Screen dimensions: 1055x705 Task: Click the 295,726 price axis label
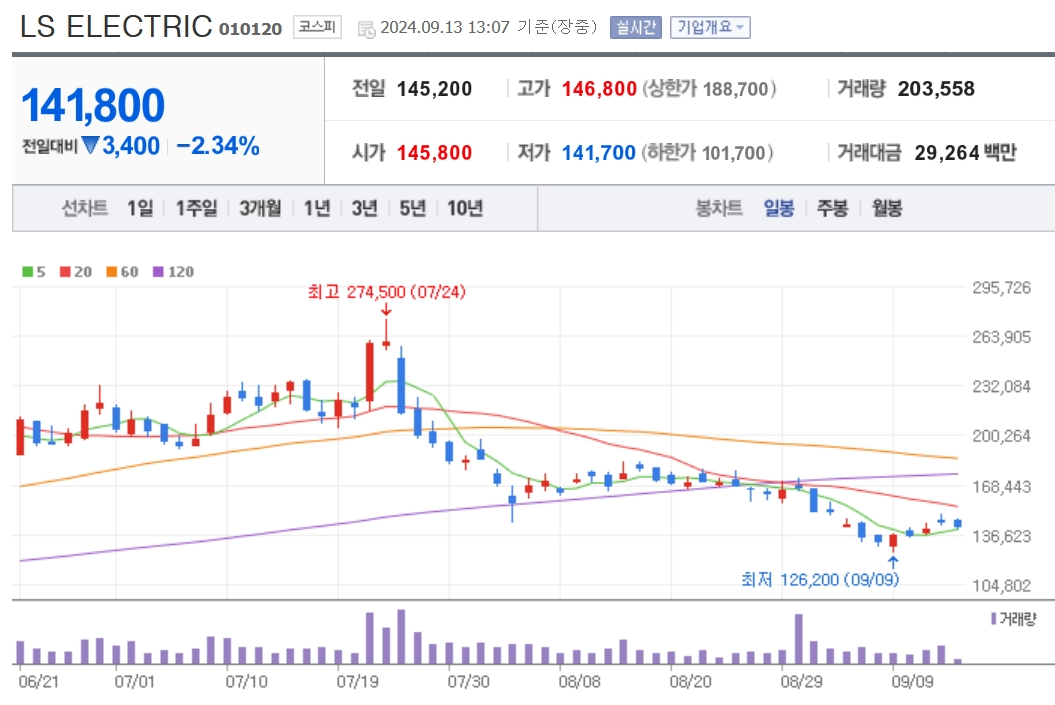click(x=1001, y=288)
